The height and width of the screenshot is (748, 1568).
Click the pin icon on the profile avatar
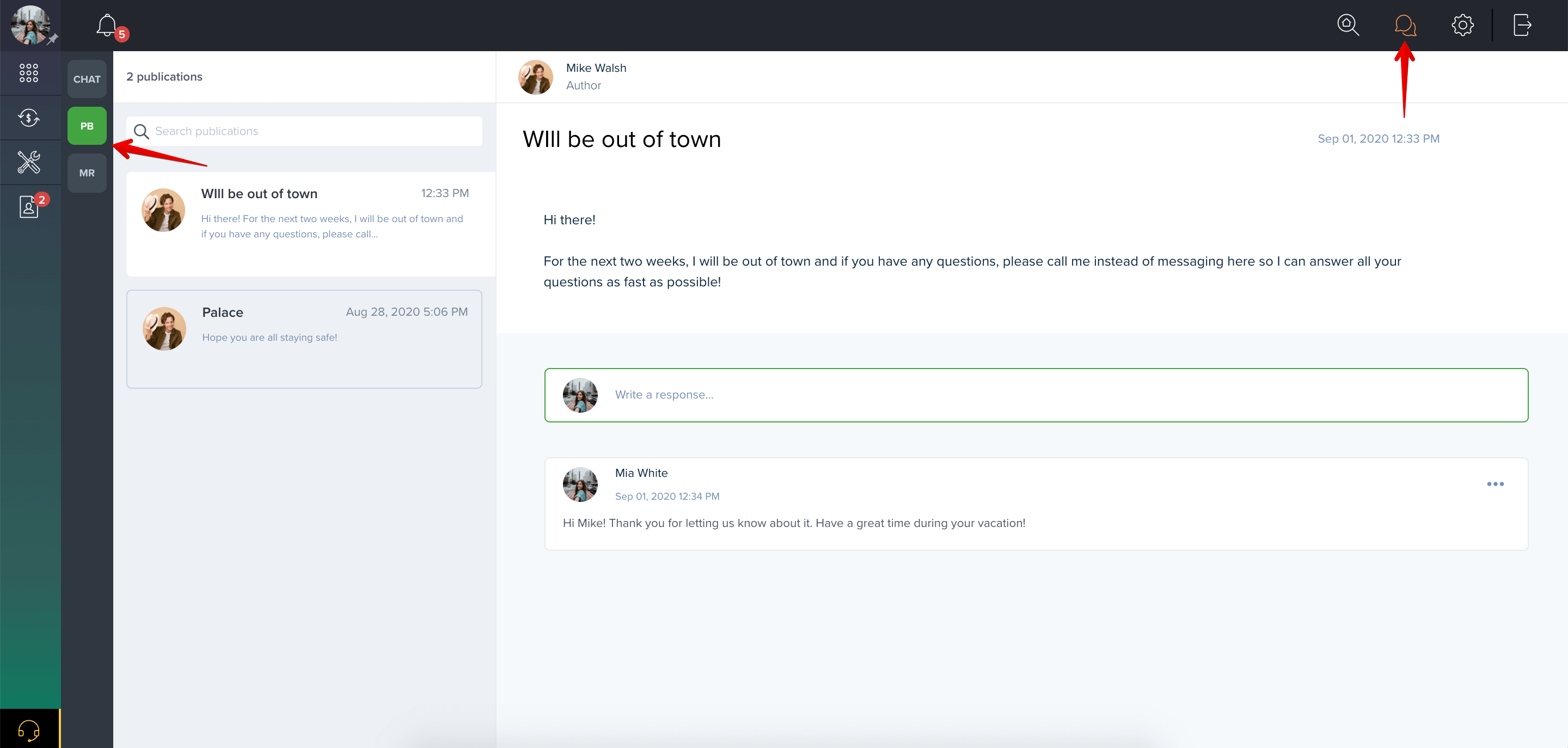click(53, 39)
